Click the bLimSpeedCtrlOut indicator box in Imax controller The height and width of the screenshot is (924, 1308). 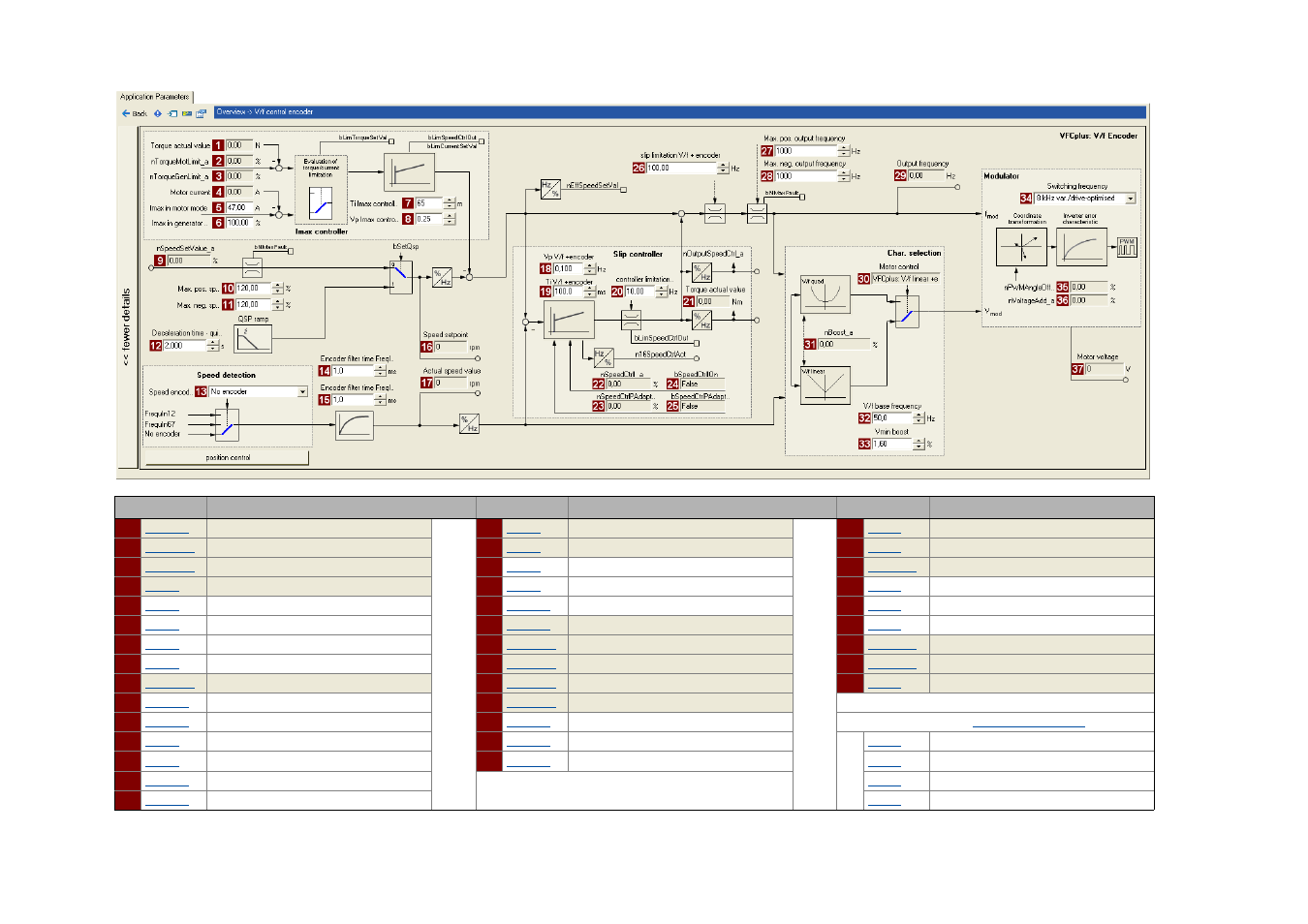pos(482,141)
